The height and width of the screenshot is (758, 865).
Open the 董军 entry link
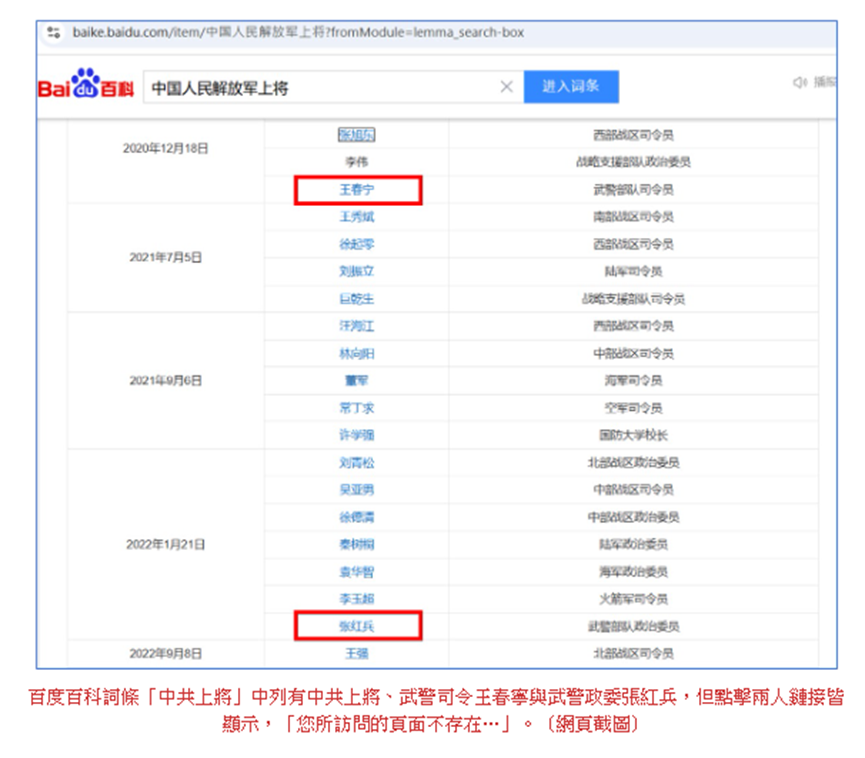pos(356,381)
